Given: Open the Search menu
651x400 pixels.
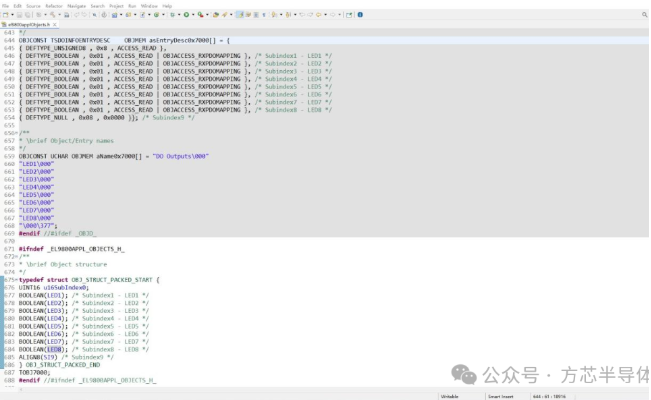Looking at the screenshot, I should click(98, 6).
